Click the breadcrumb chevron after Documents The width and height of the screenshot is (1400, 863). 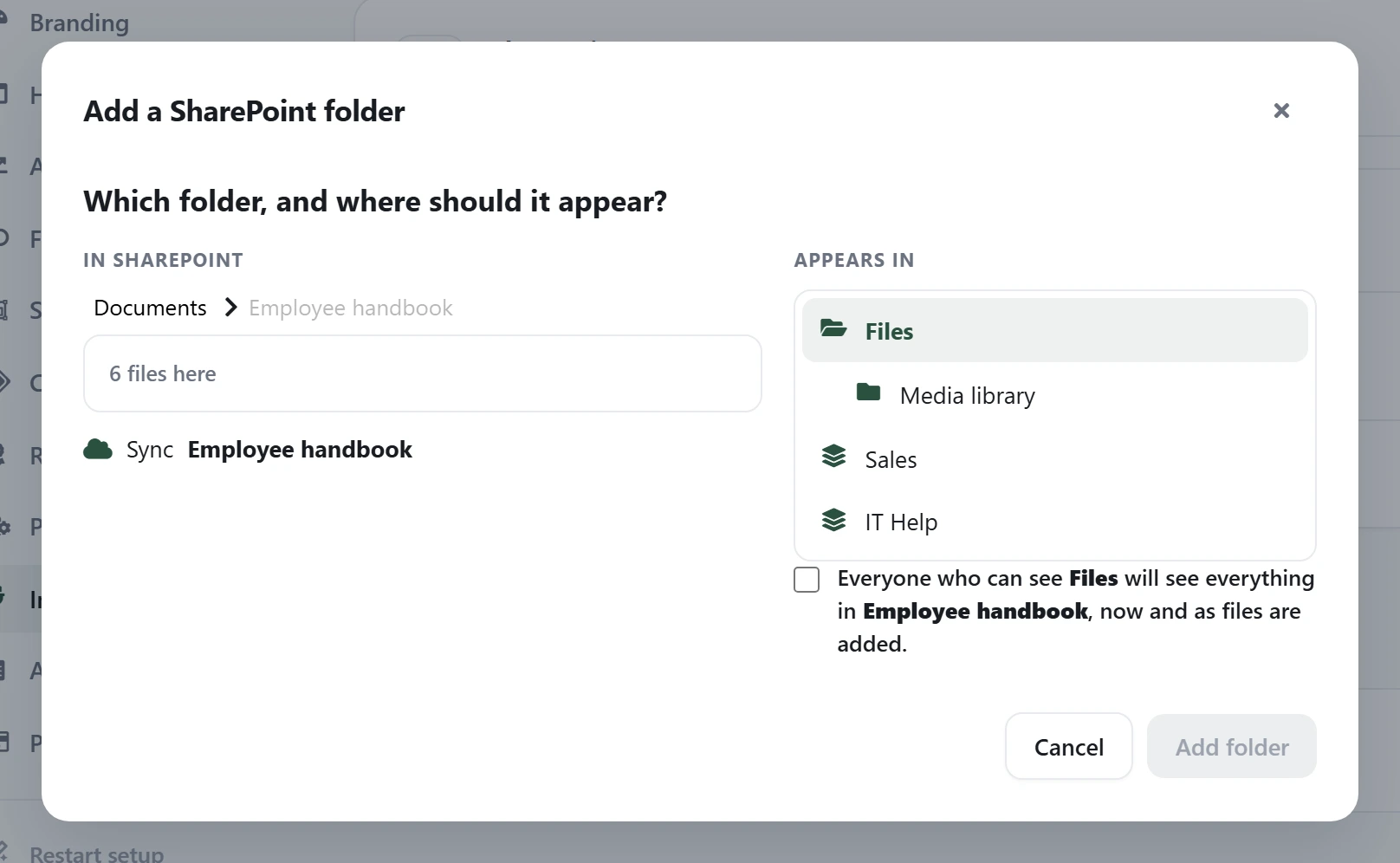[230, 308]
